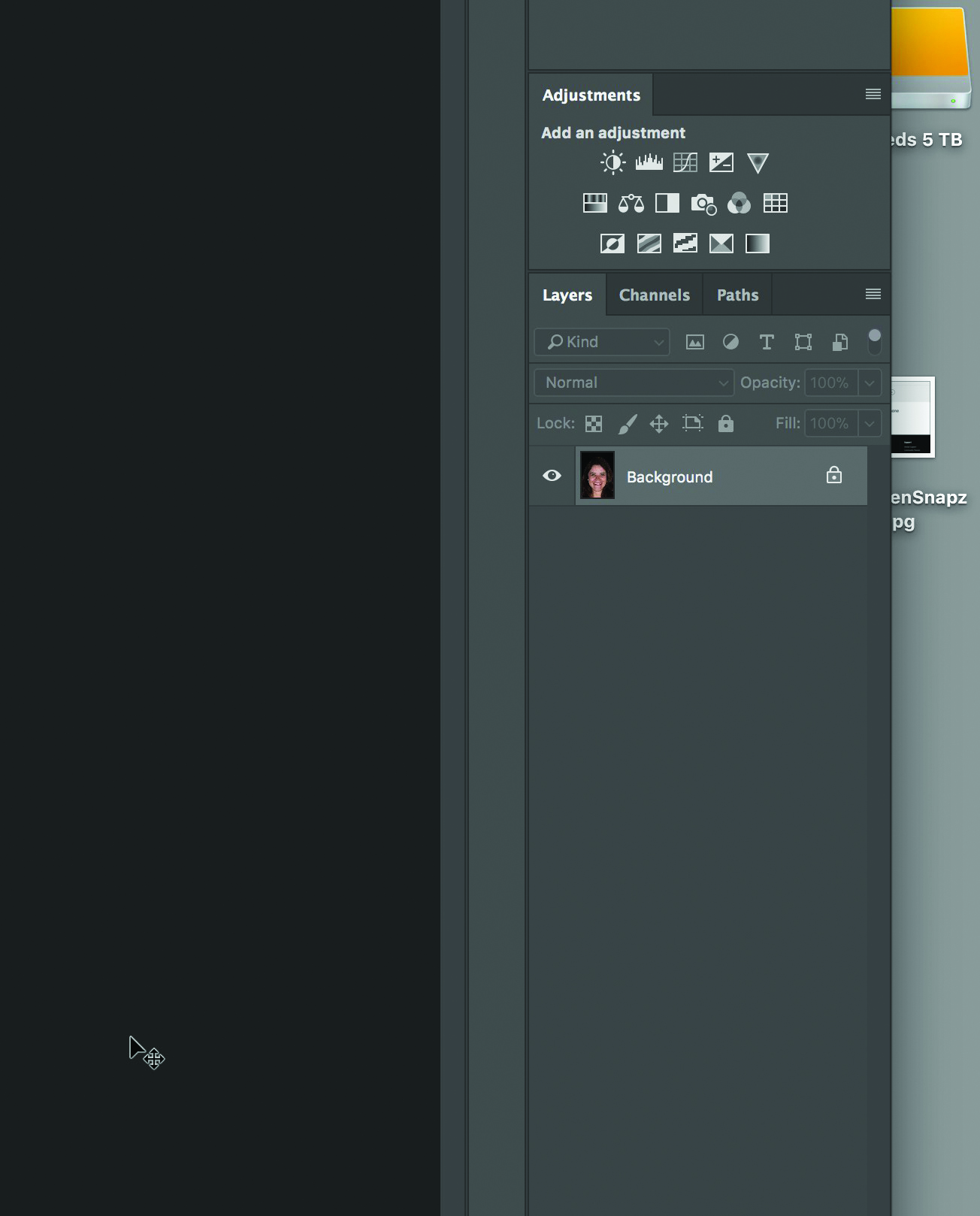Add a Brightness/Contrast adjustment
Image resolution: width=980 pixels, height=1216 pixels.
coord(612,162)
